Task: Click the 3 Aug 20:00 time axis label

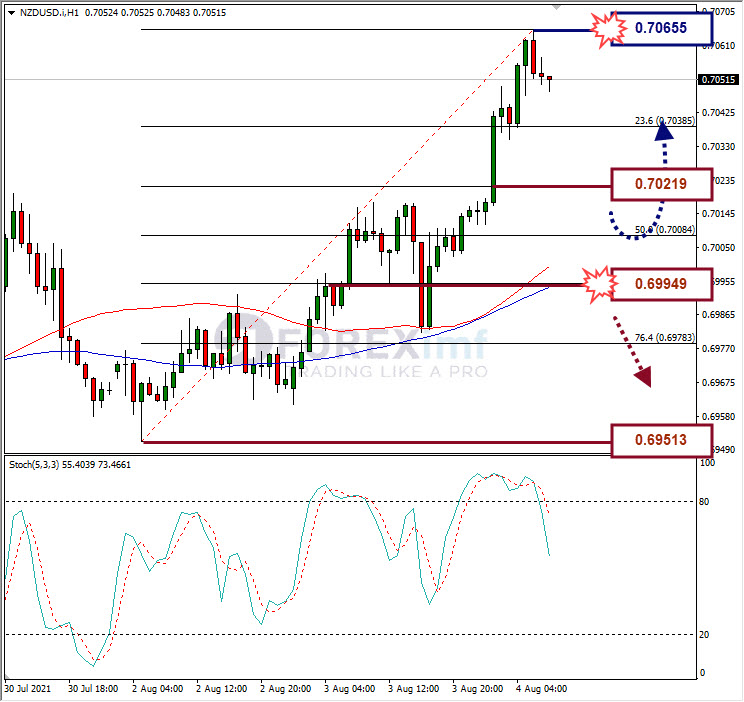Action: coord(478,689)
